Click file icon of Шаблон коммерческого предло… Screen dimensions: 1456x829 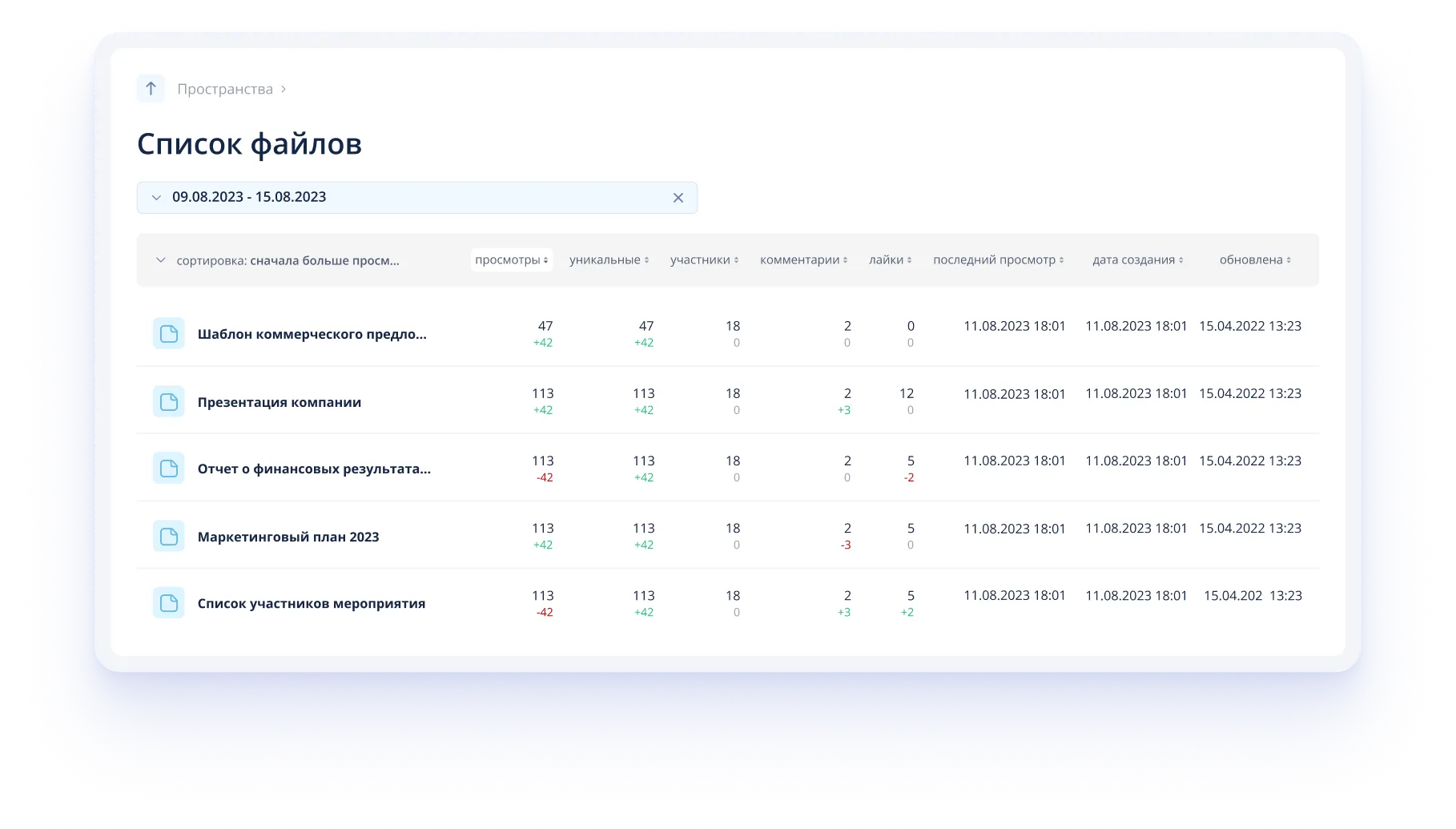coord(169,334)
